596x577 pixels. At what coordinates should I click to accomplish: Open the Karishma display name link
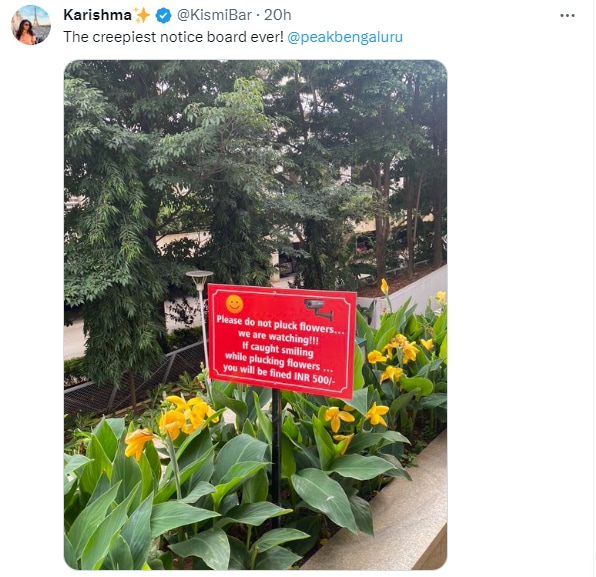97,15
